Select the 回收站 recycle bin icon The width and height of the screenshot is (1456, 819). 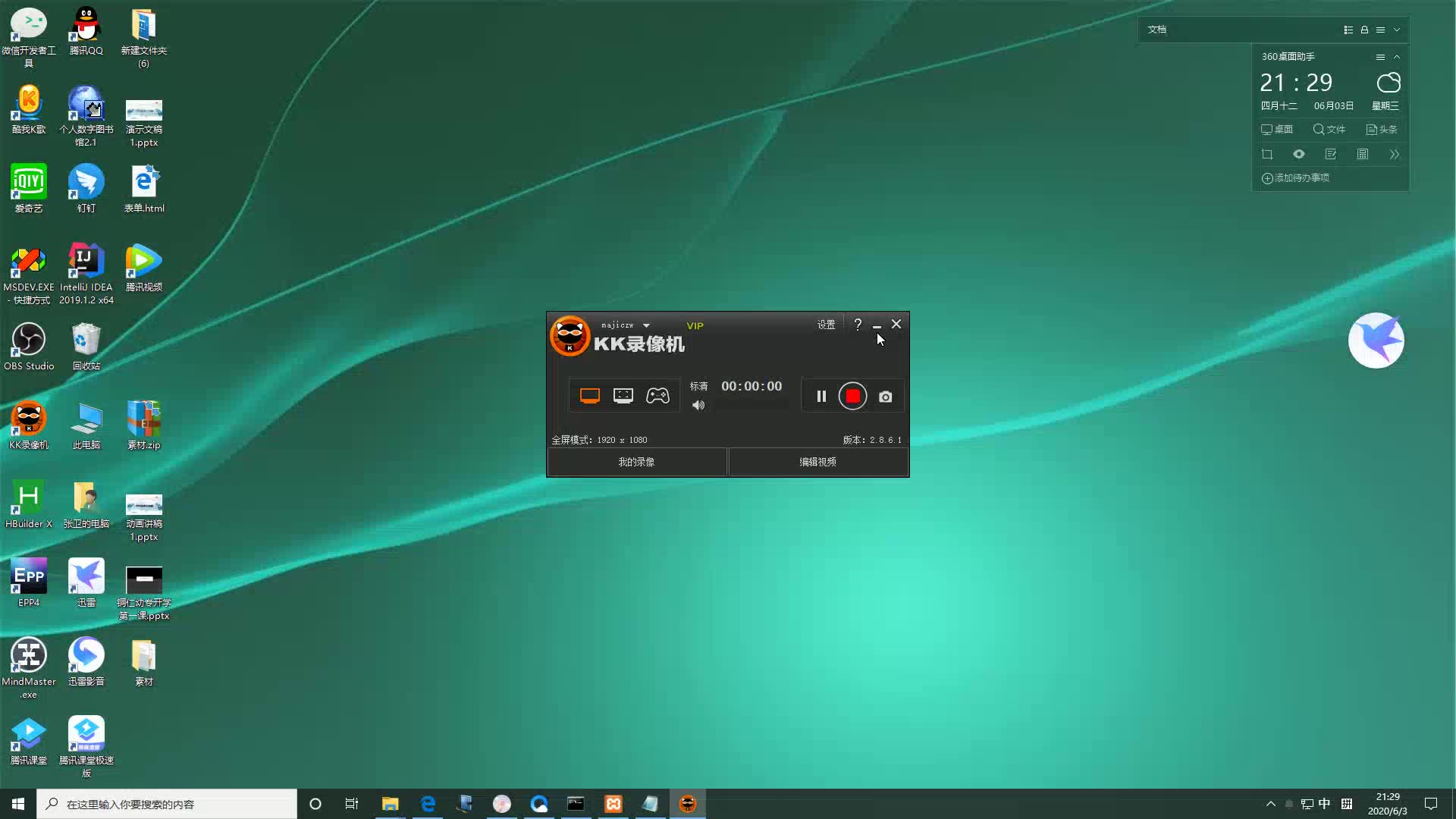tap(86, 347)
